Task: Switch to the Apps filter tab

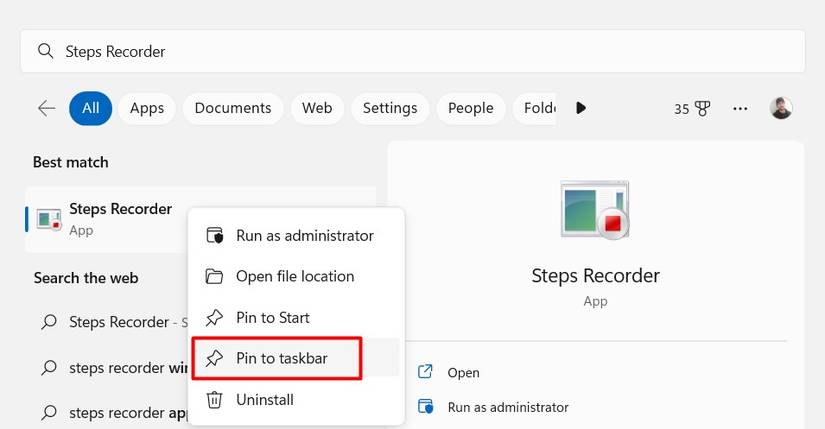Action: tap(147, 108)
